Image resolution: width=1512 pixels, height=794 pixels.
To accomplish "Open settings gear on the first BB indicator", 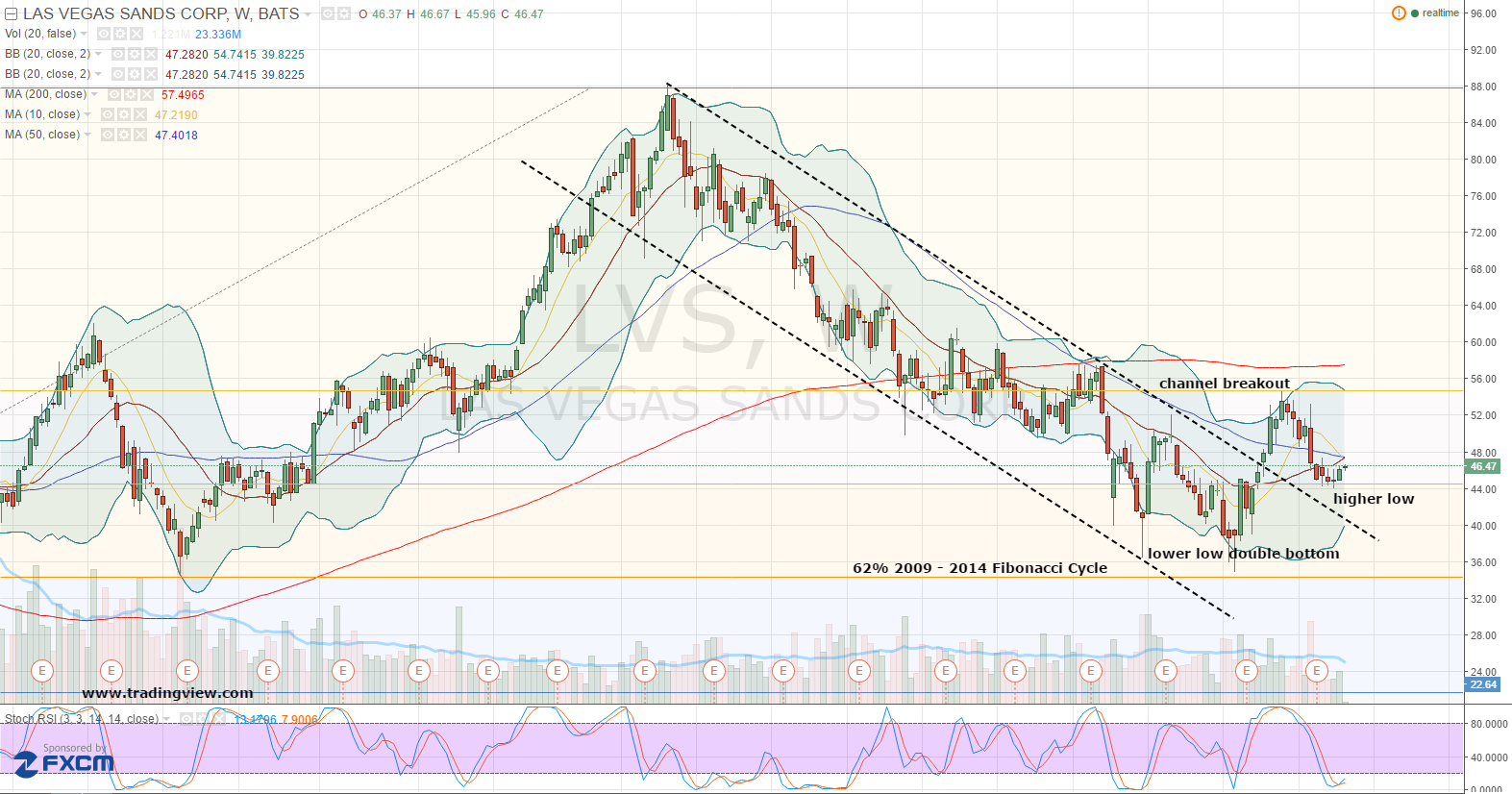I will click(135, 55).
